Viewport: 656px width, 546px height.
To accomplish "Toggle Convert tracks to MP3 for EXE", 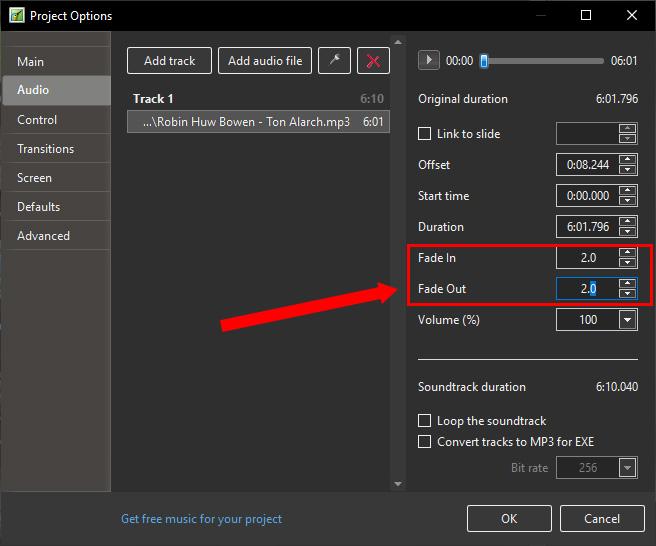I will click(x=424, y=441).
